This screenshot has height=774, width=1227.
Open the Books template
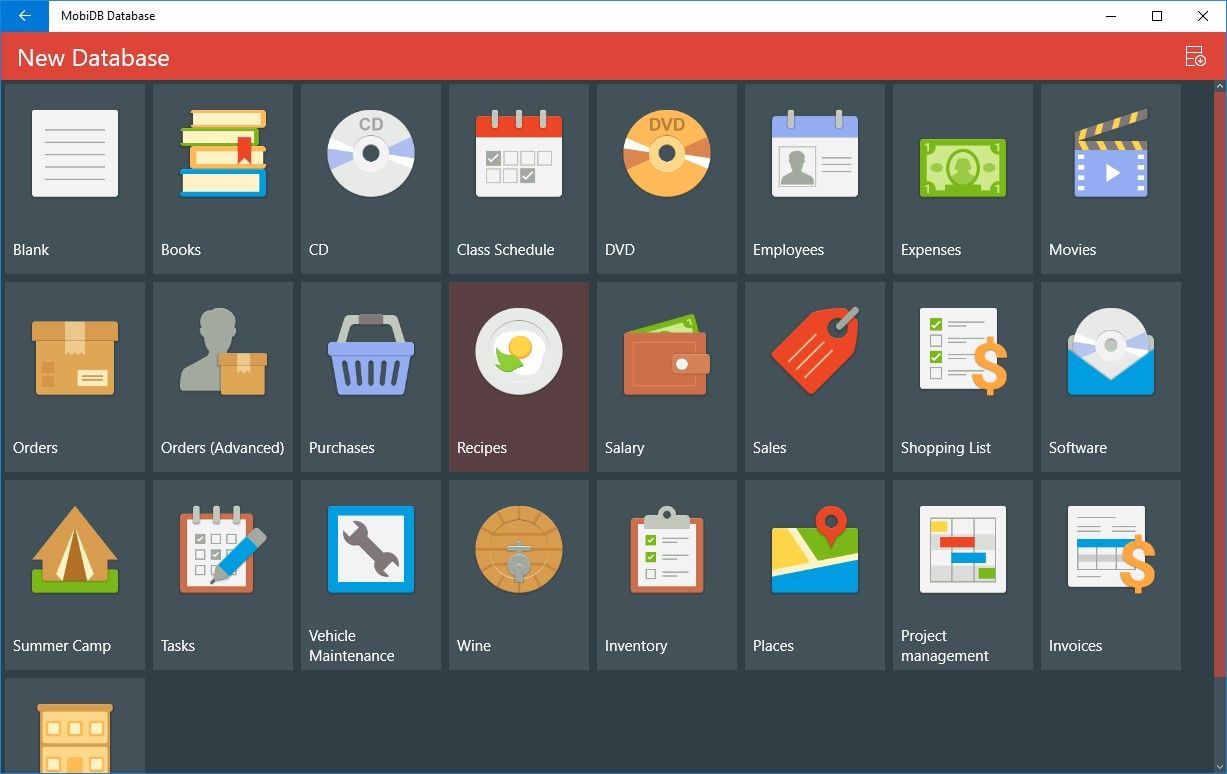(222, 178)
